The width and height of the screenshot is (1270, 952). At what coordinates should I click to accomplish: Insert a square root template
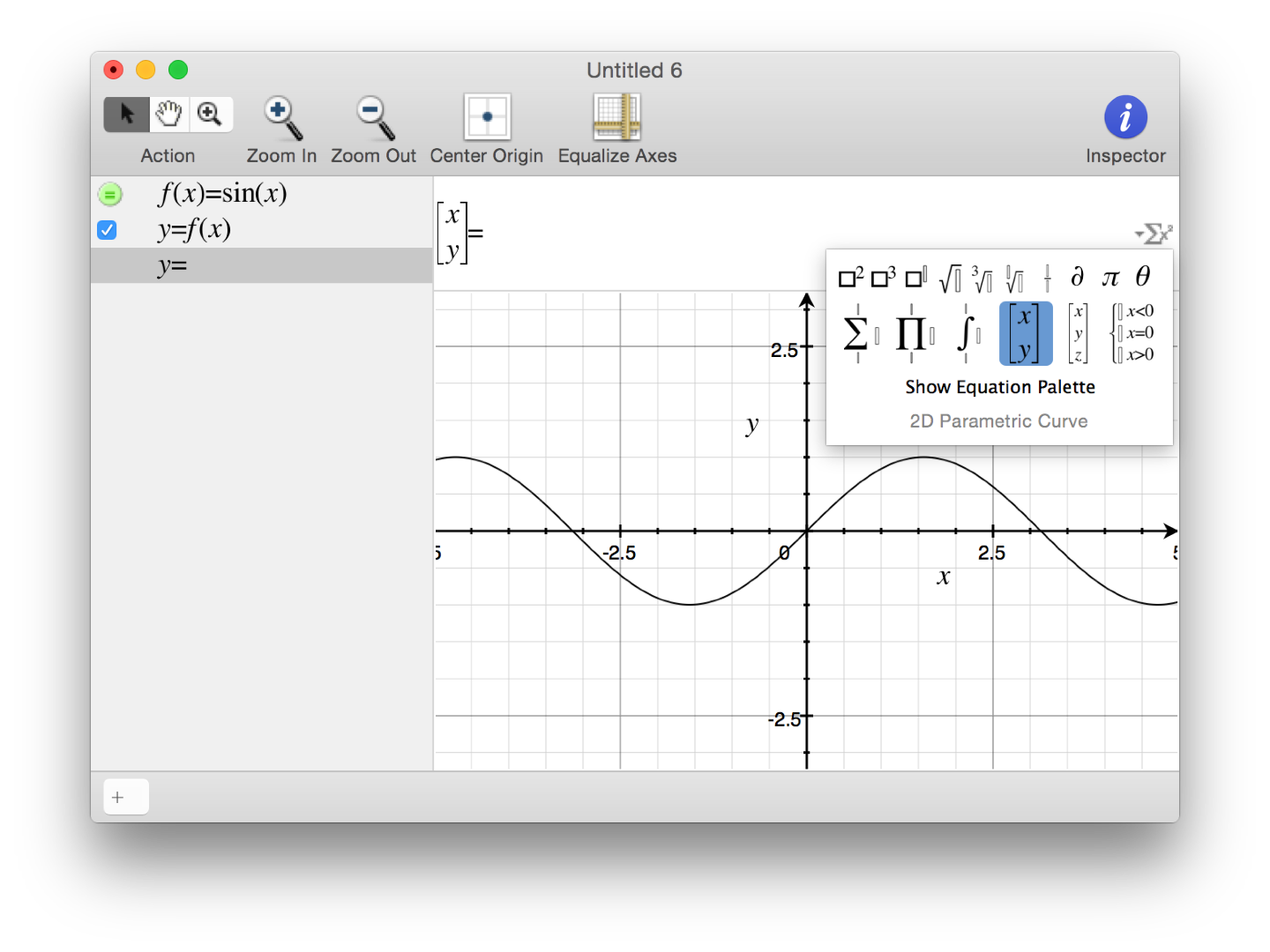pos(951,278)
